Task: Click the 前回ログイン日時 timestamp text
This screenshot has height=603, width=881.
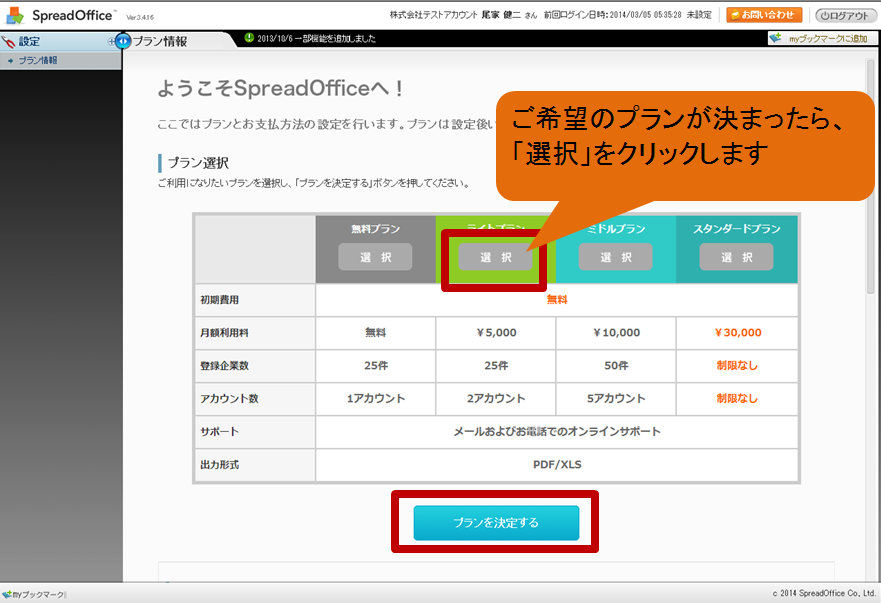Action: tap(613, 15)
